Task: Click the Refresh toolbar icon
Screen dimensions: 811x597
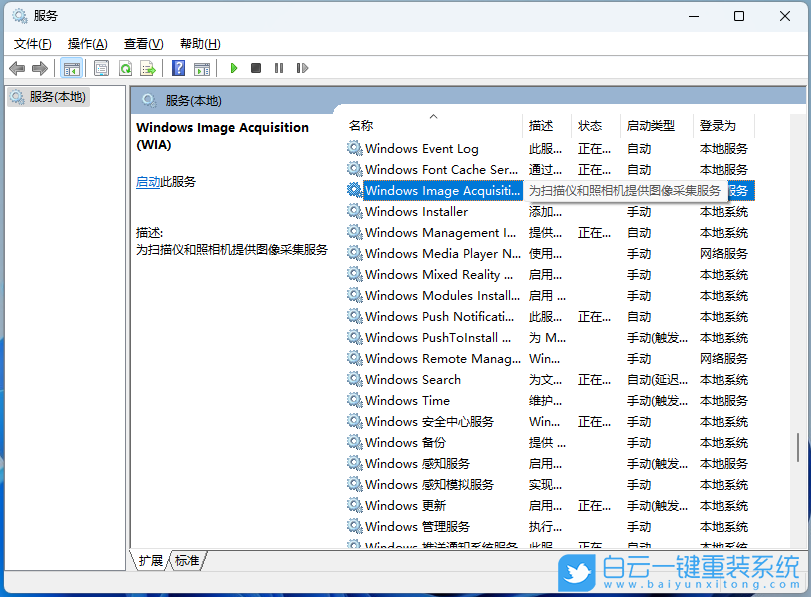Action: [125, 68]
